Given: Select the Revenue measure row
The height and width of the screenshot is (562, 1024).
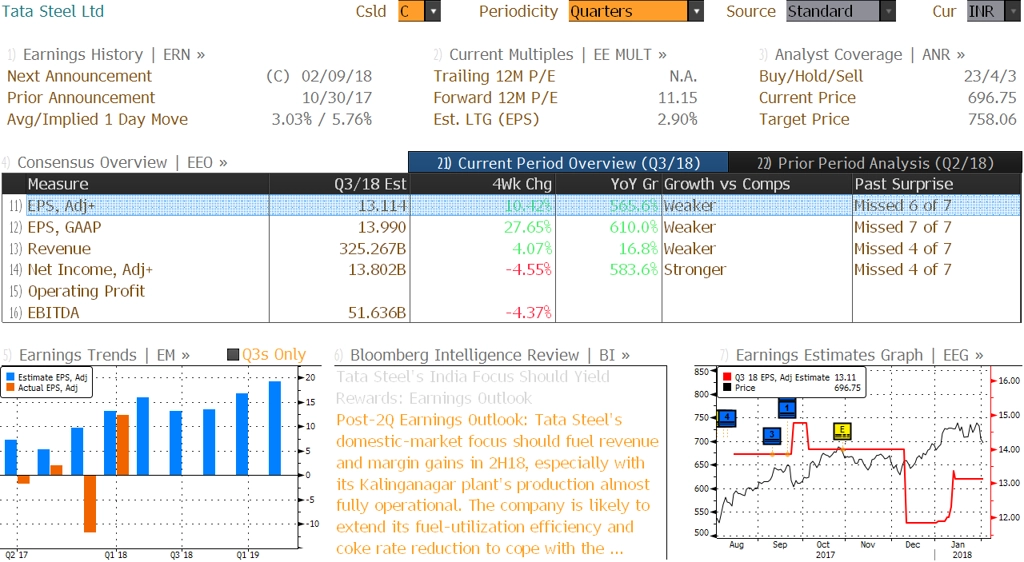Looking at the screenshot, I should pos(511,249).
